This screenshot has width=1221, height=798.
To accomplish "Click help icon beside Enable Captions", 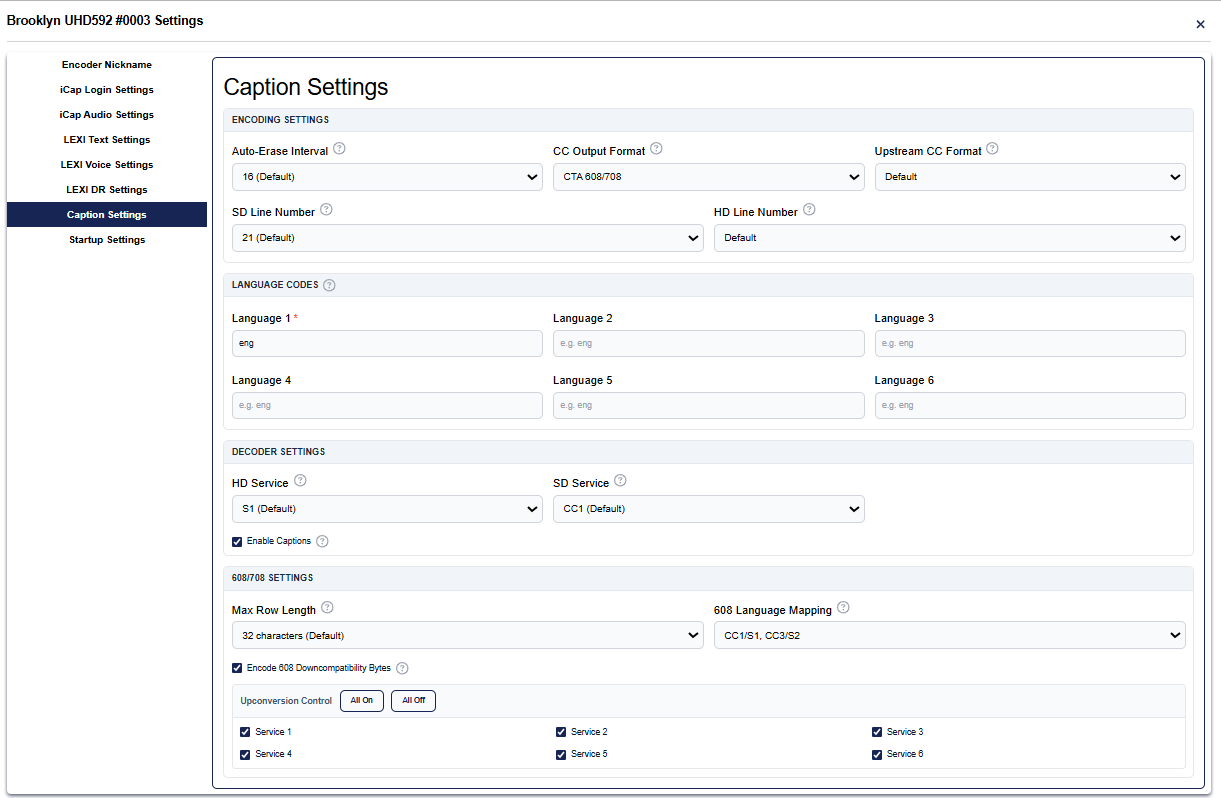I will [x=322, y=542].
